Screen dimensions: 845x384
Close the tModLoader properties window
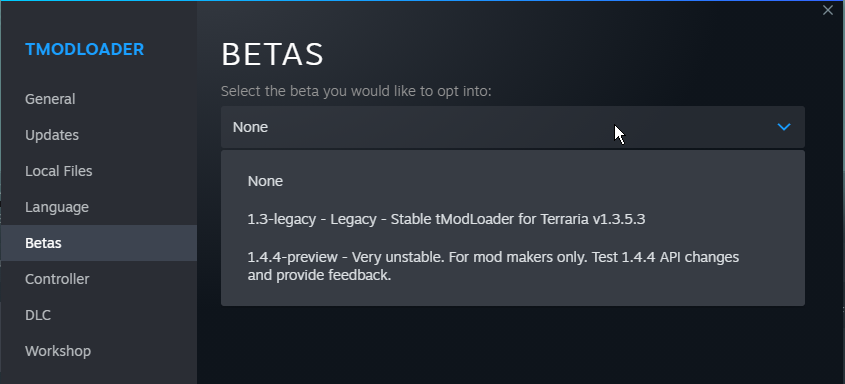828,10
